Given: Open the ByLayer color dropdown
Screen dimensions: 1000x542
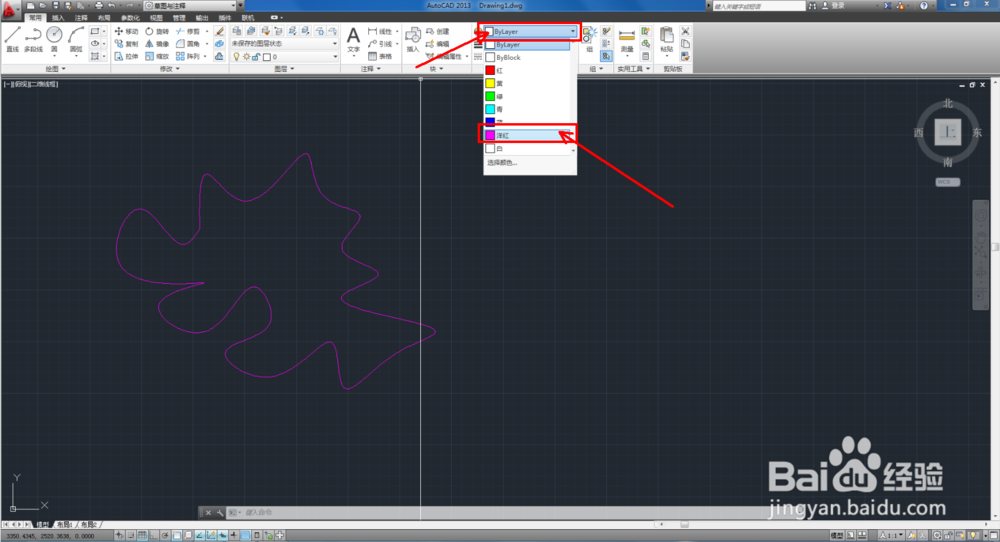Looking at the screenshot, I should [530, 31].
